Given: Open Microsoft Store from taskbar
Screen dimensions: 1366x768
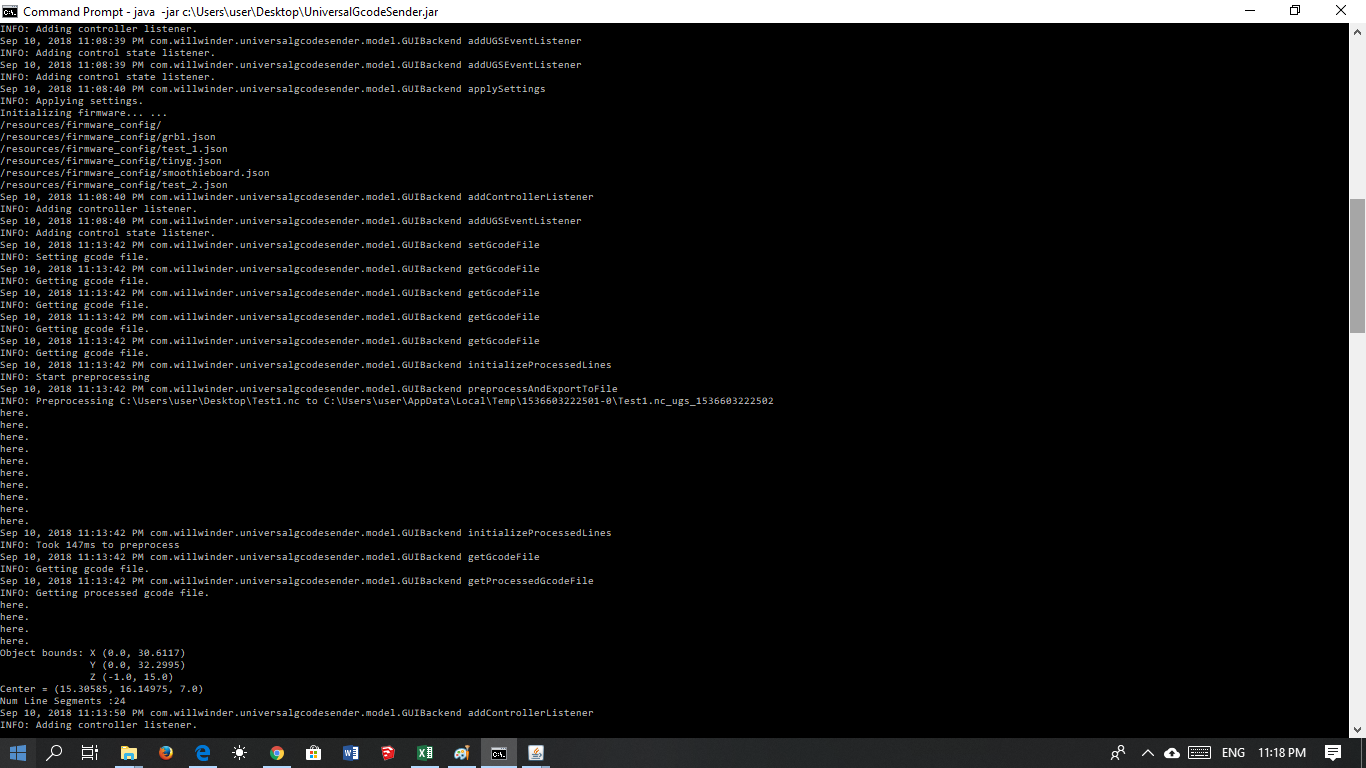Looking at the screenshot, I should coord(313,753).
